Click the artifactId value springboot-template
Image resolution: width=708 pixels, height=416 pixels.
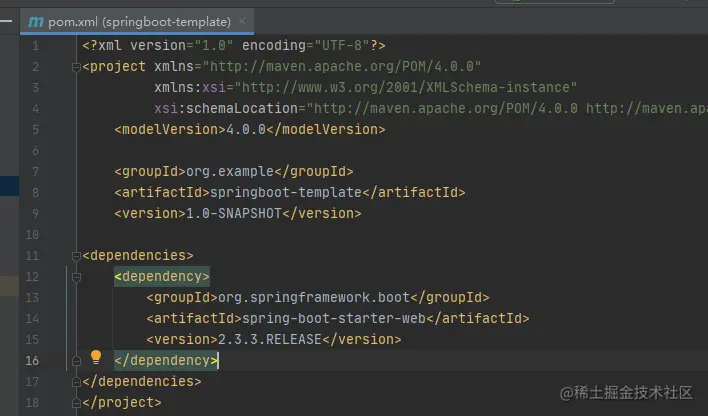[x=286, y=192]
